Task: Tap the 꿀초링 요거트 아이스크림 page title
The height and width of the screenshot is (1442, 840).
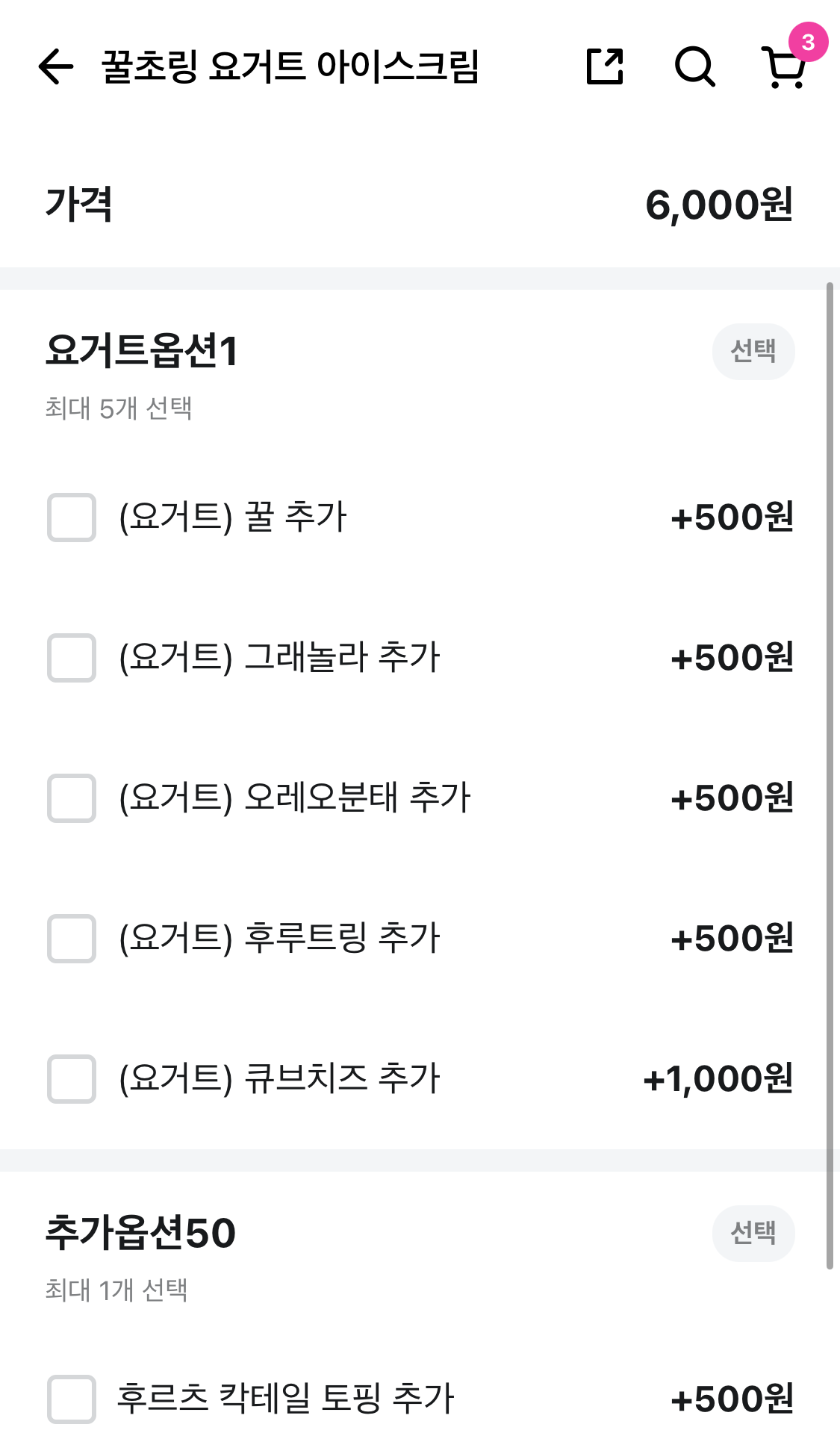Action: pos(290,67)
